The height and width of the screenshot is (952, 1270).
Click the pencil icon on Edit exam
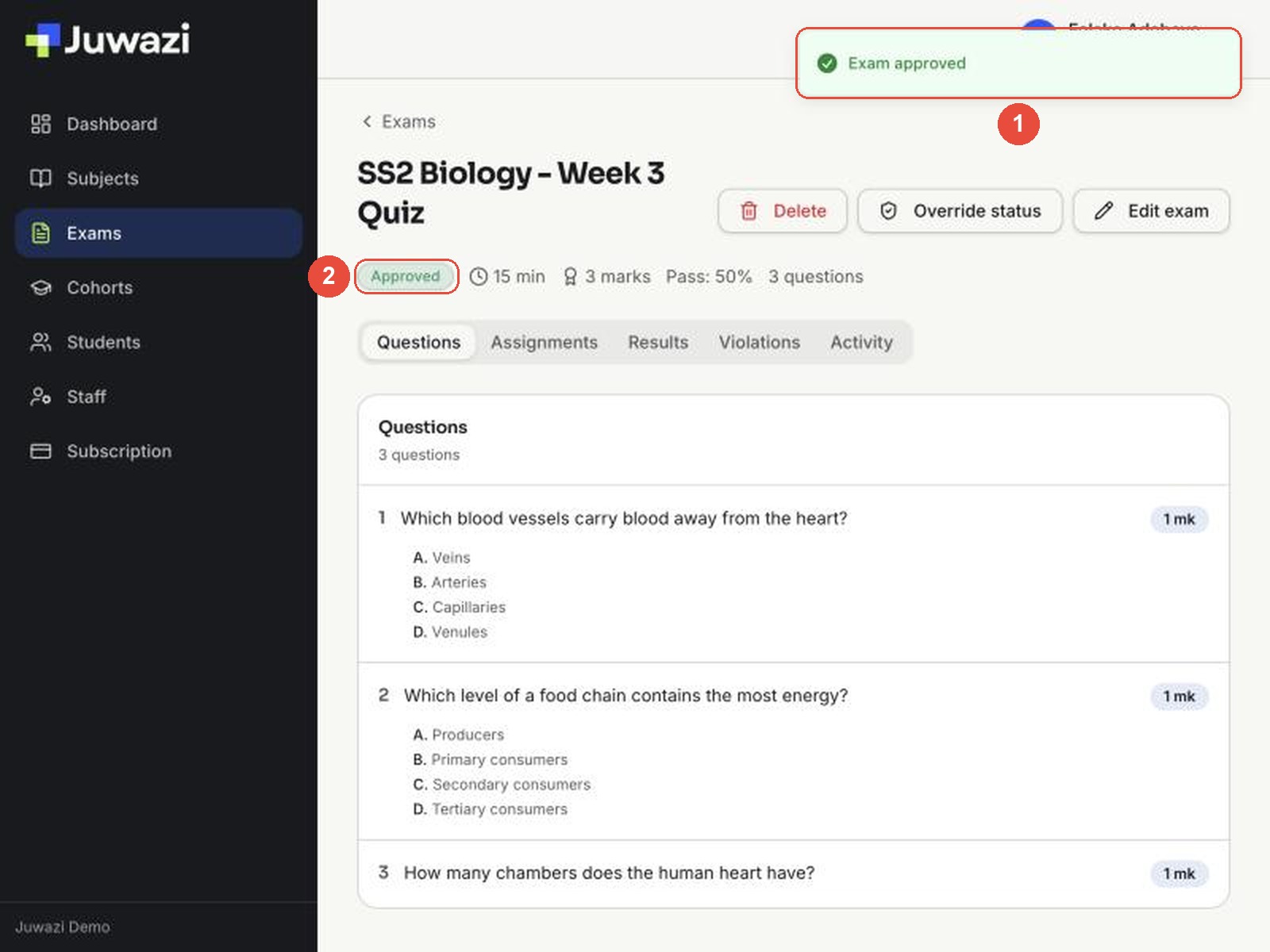coord(1103,211)
